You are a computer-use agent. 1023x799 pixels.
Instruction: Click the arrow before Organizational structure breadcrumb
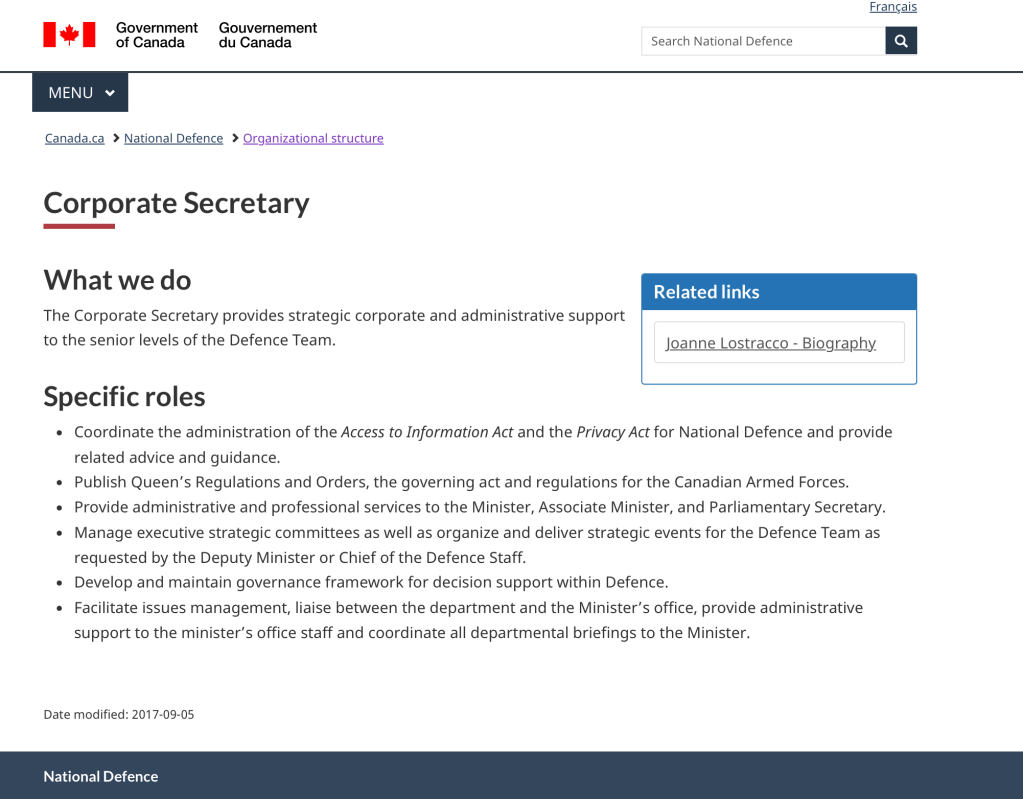coord(235,138)
